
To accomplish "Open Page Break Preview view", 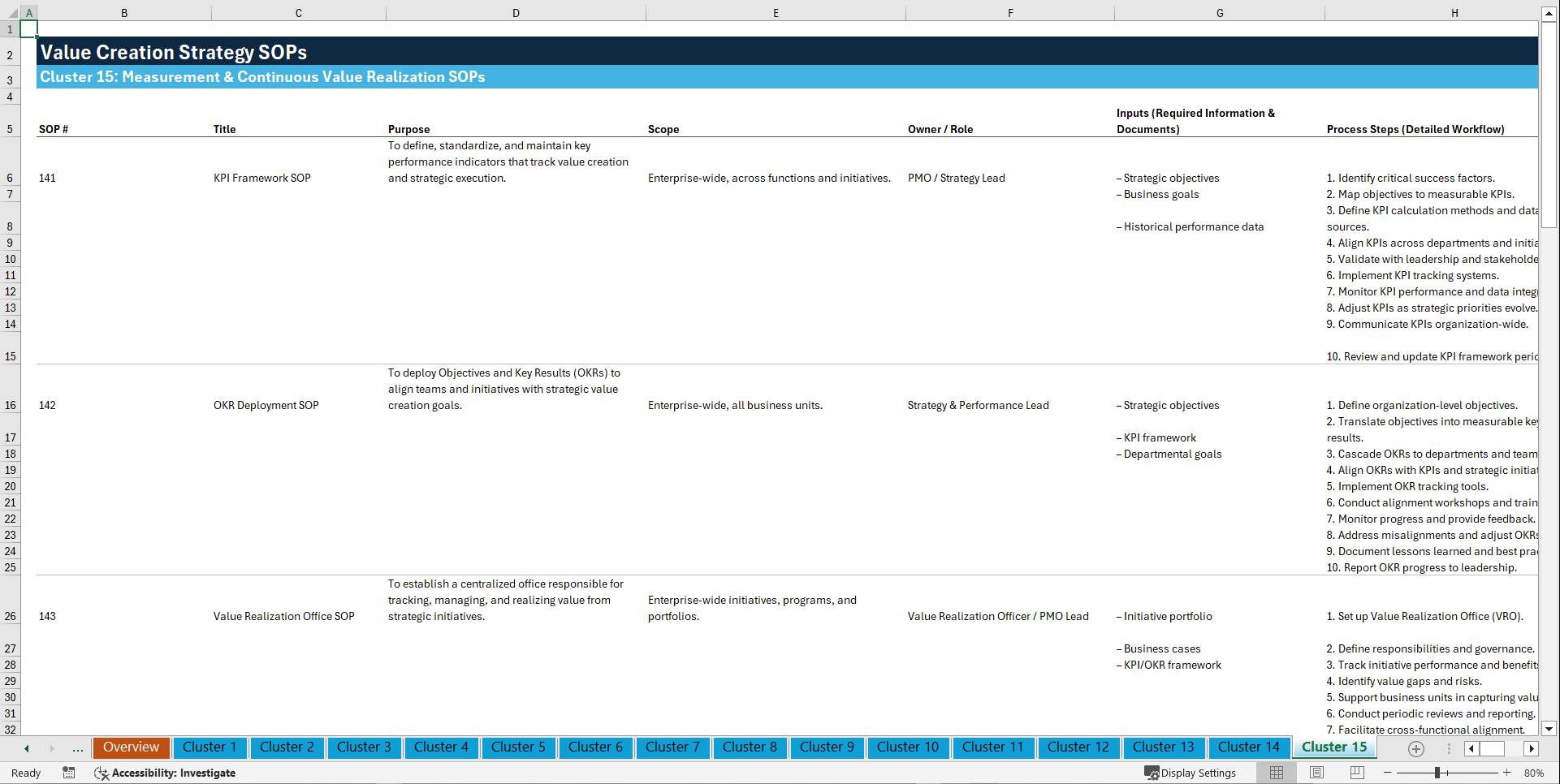I will [1356, 773].
